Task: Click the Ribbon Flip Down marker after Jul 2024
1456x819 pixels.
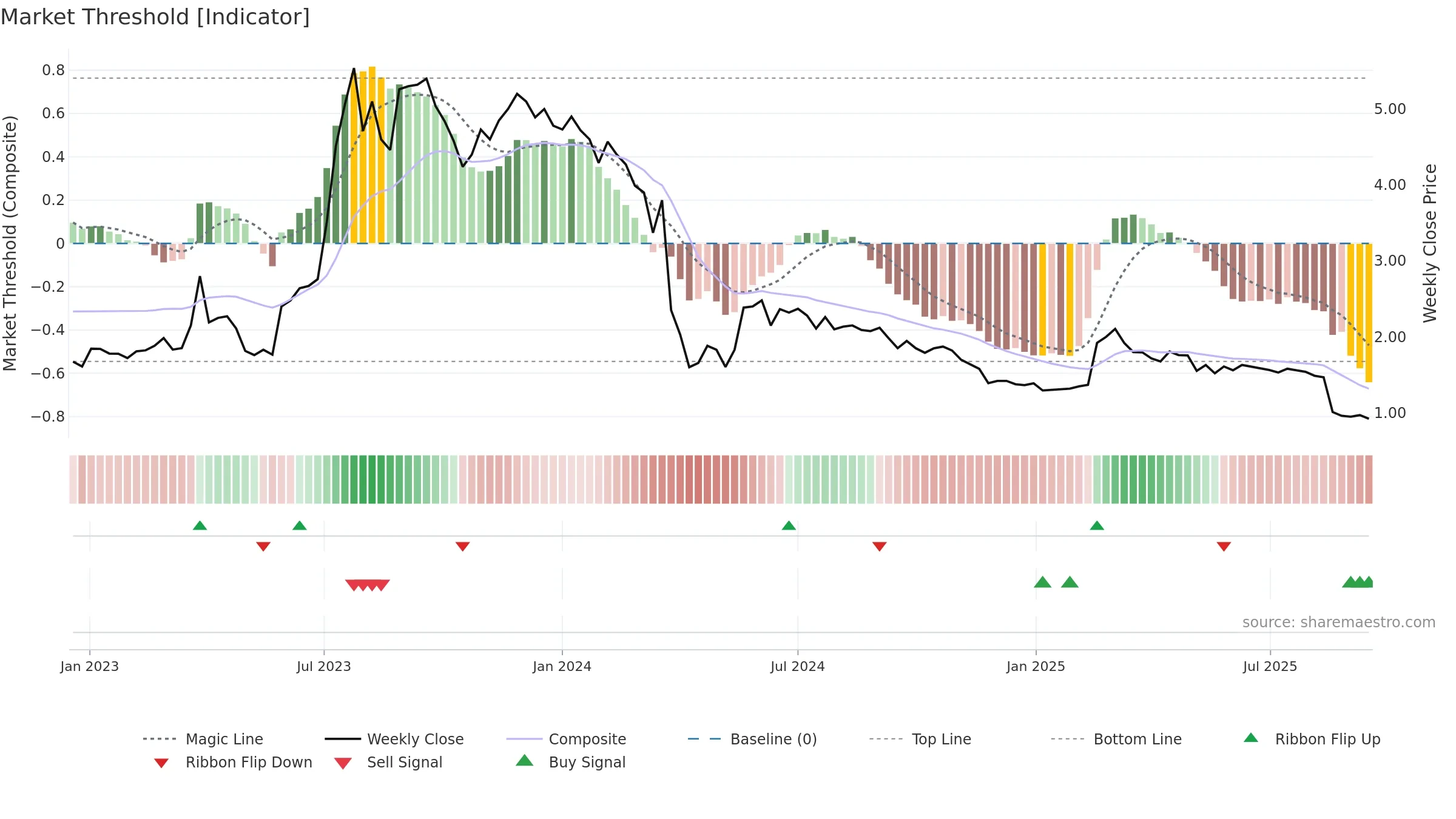Action: [880, 547]
